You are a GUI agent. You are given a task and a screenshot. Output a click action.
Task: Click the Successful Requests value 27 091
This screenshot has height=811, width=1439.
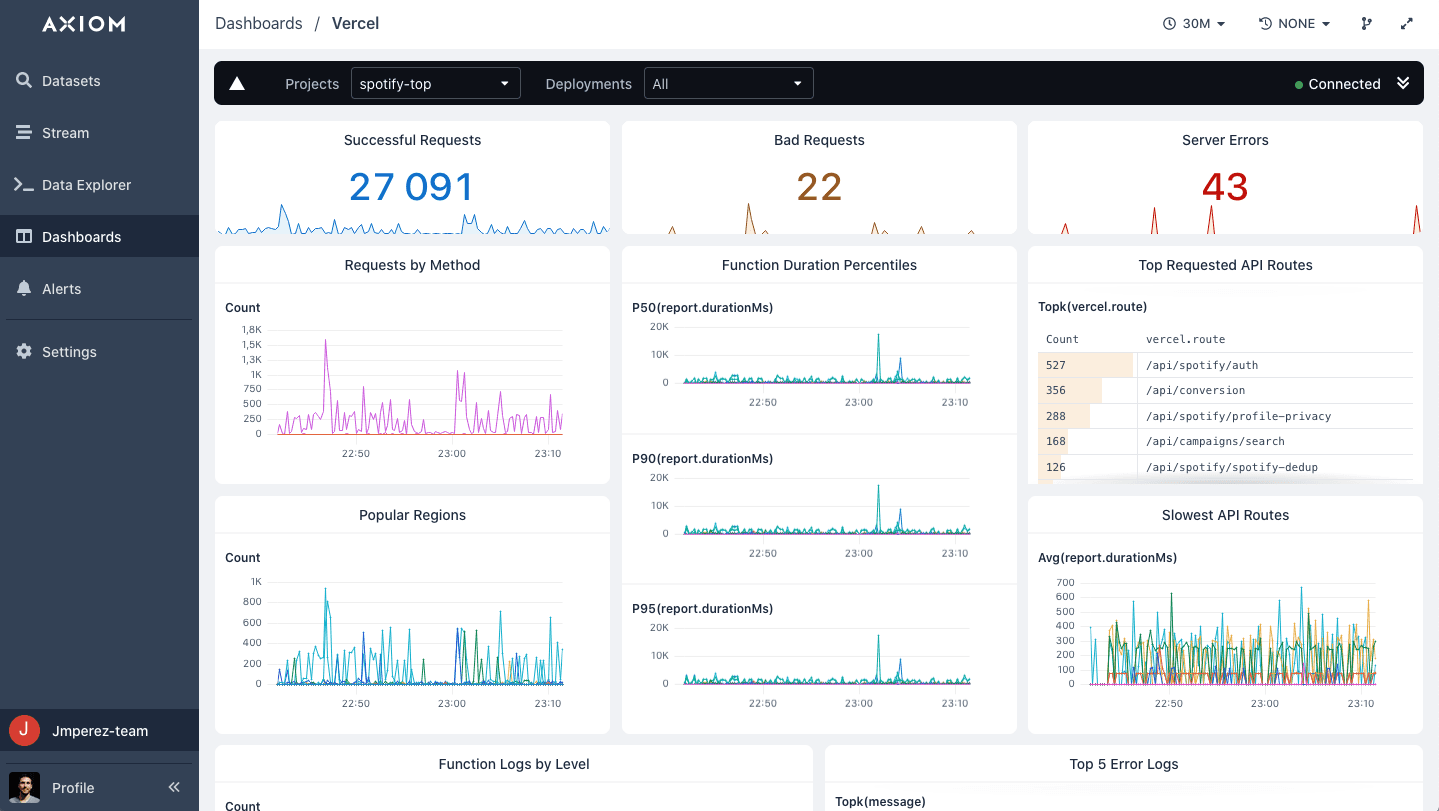(x=411, y=187)
